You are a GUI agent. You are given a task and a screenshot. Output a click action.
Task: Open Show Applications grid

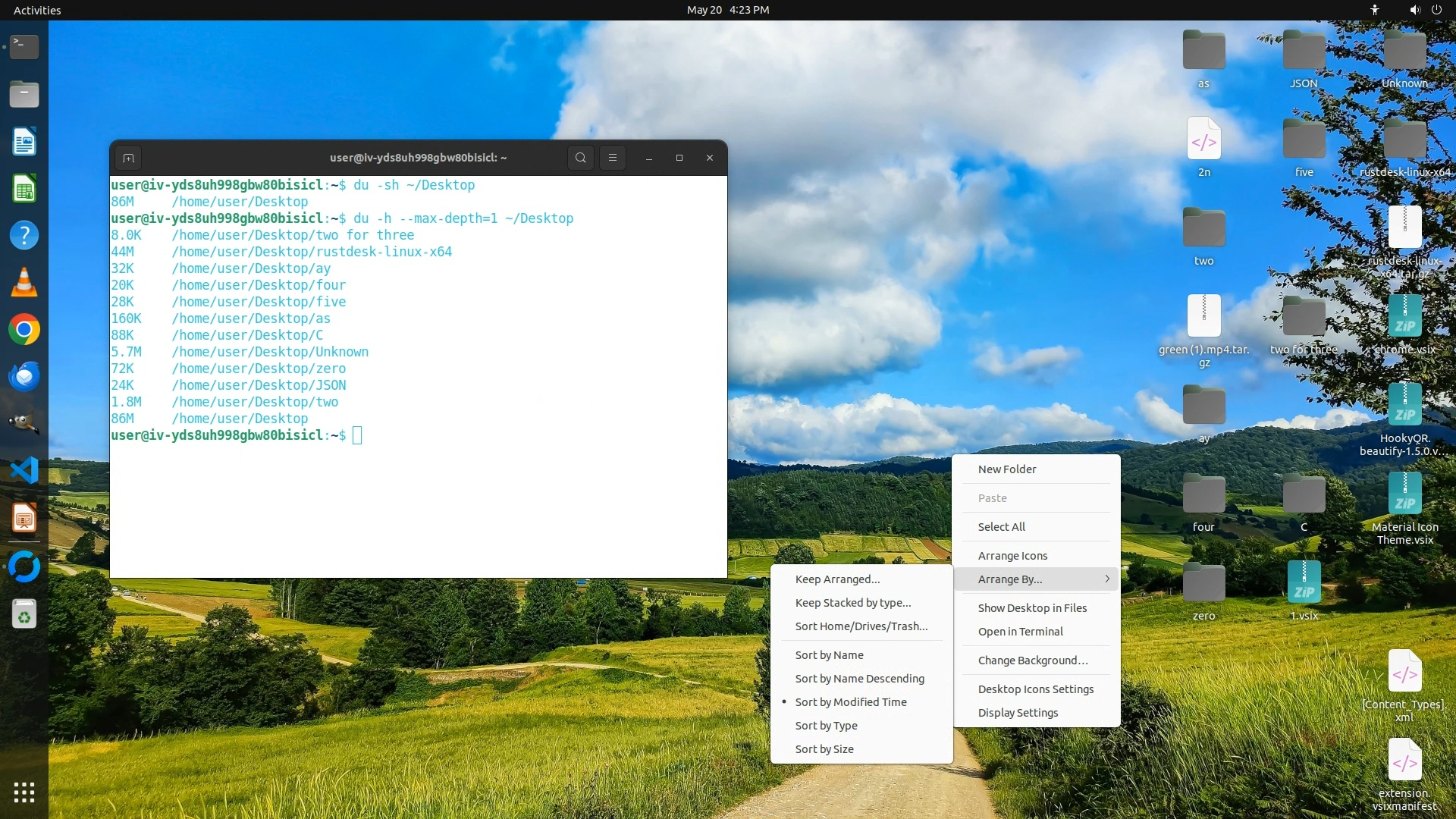[x=24, y=792]
